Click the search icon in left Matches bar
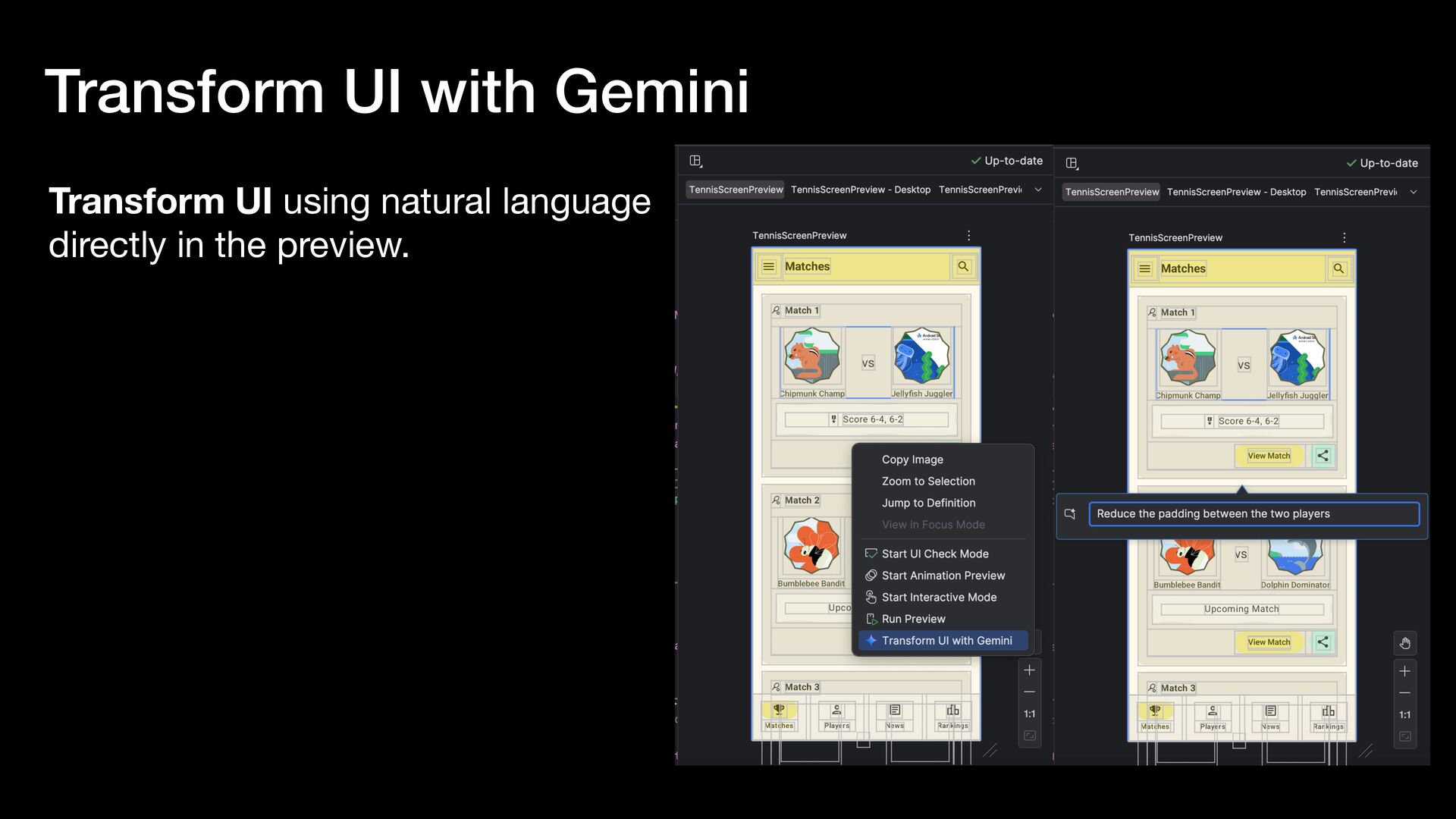This screenshot has height=819, width=1456. click(x=963, y=266)
